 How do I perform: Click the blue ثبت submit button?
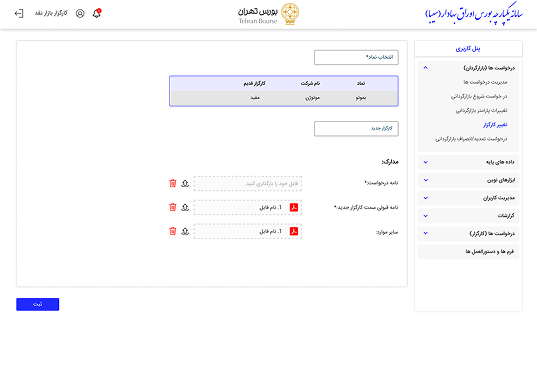pyautogui.click(x=38, y=304)
